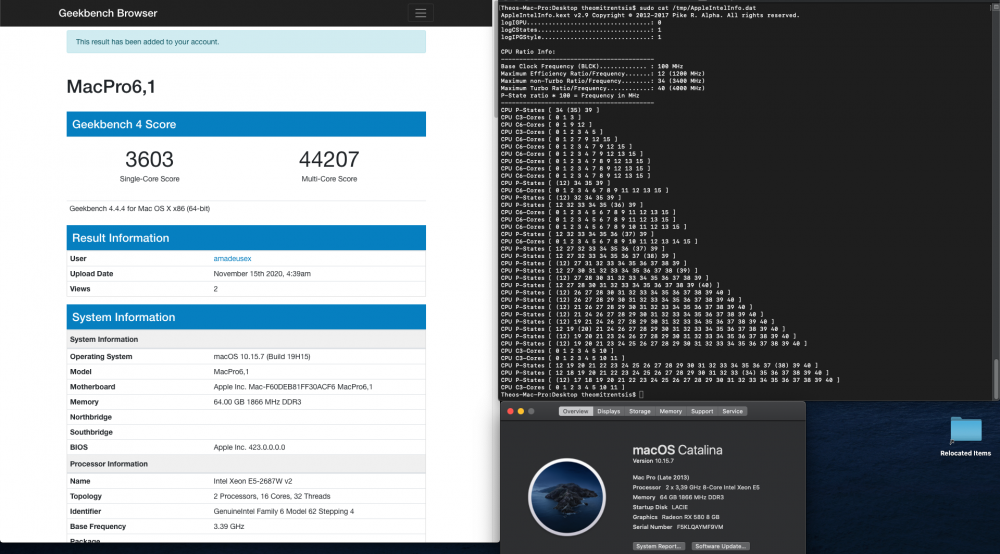1000x554 pixels.
Task: Click the Intel Xeon E5-2687W v2 name
Action: [253, 481]
